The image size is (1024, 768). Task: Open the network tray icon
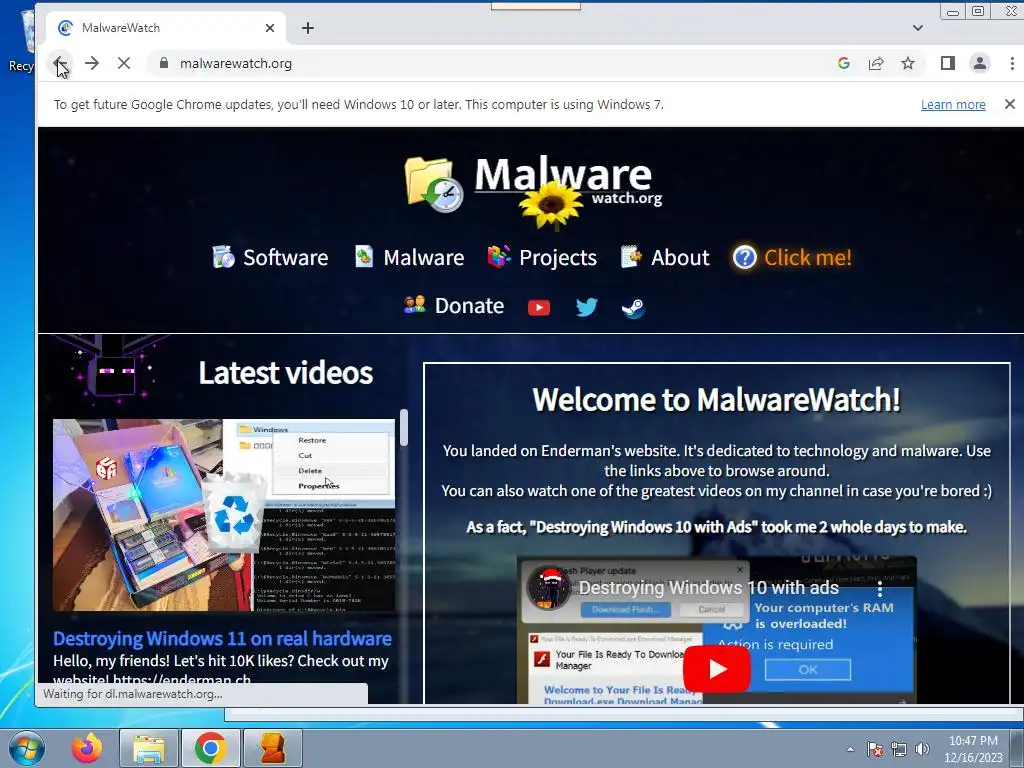(899, 749)
